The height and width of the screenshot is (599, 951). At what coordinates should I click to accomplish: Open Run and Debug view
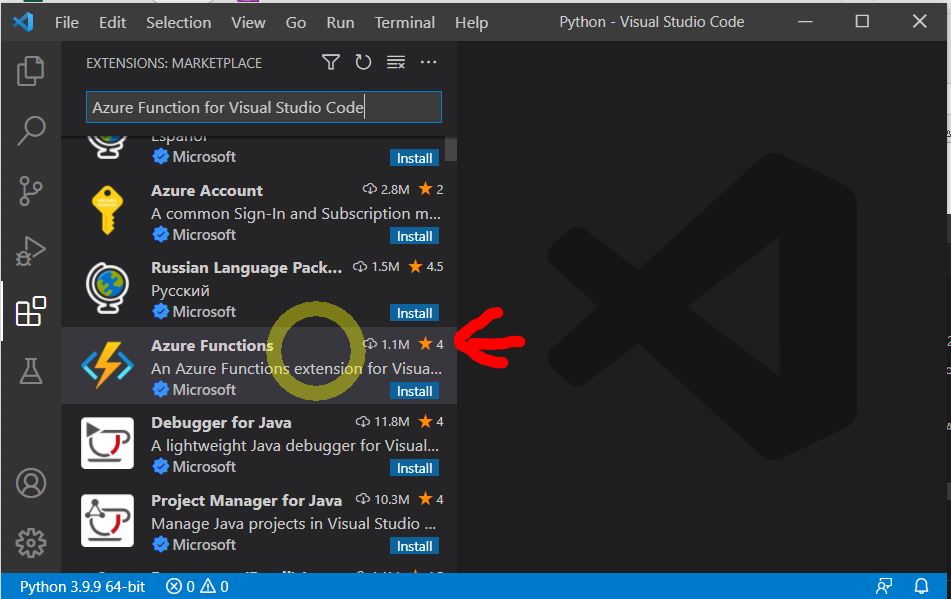tap(30, 251)
